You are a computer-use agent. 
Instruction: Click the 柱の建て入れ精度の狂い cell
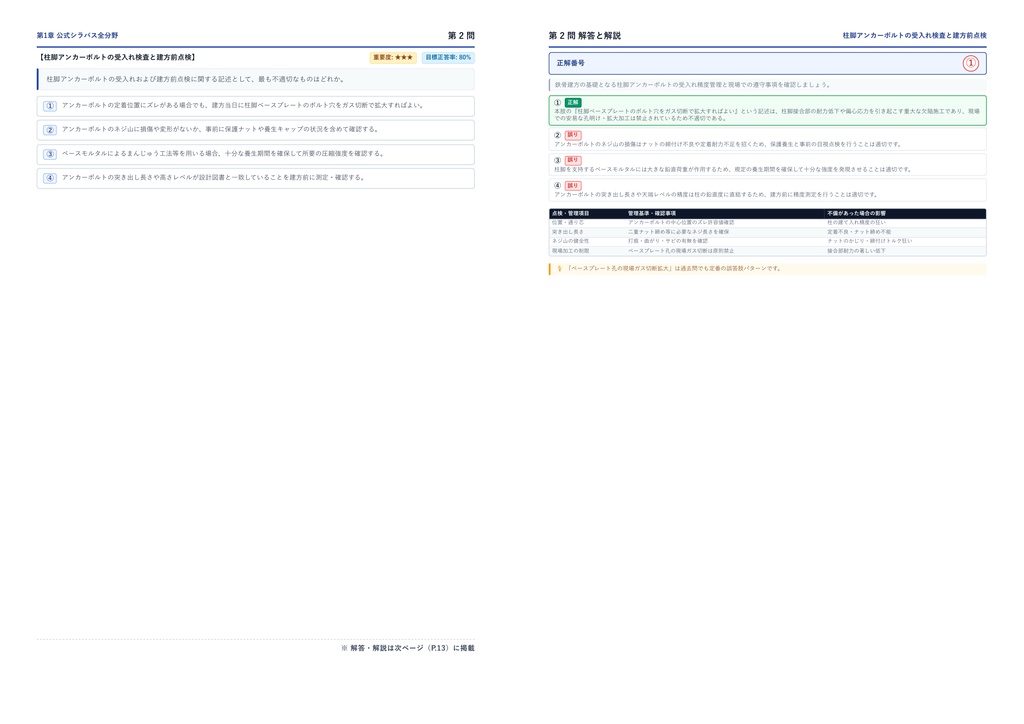click(856, 223)
